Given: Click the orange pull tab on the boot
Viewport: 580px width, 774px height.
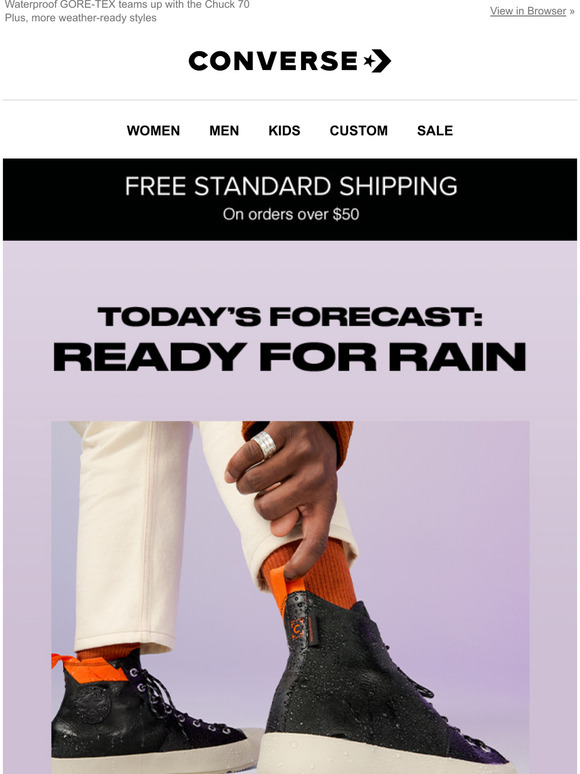Looking at the screenshot, I should 285,587.
